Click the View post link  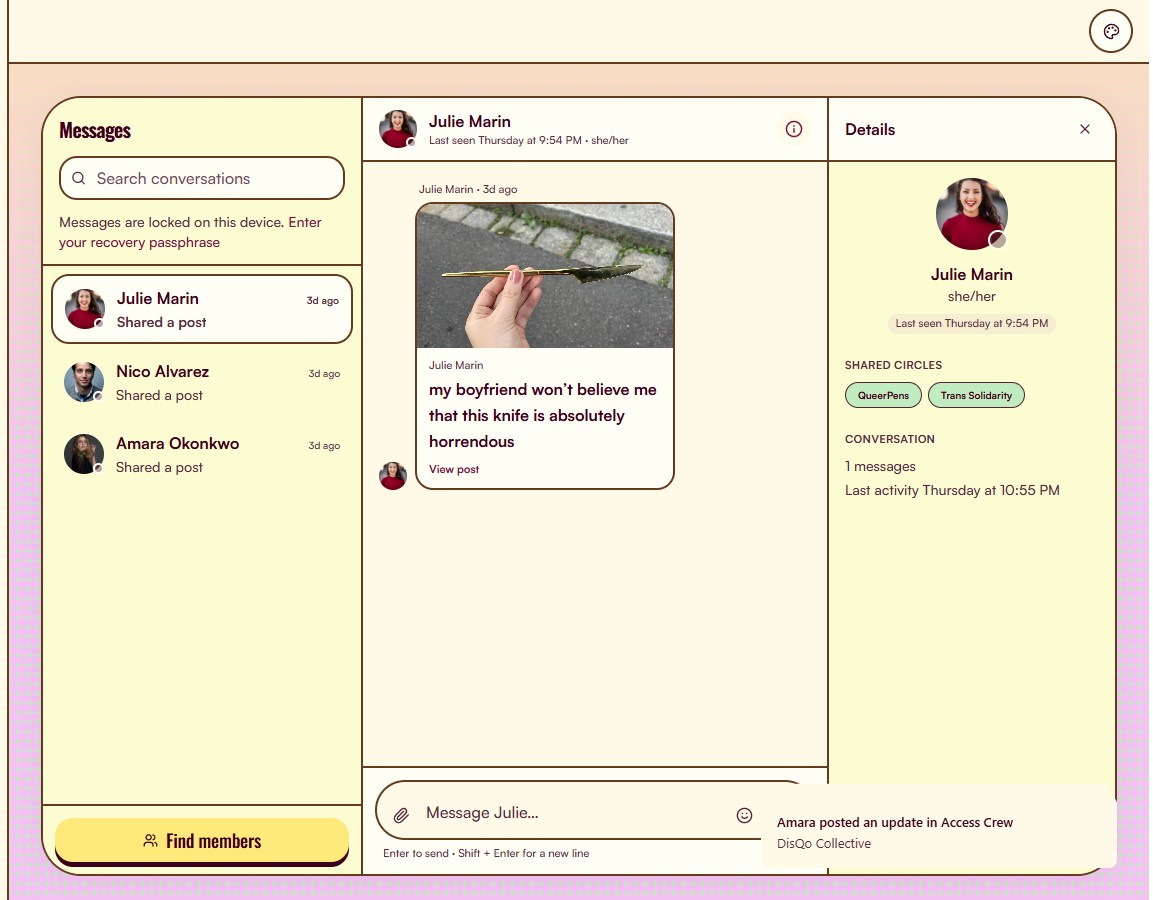tap(454, 469)
